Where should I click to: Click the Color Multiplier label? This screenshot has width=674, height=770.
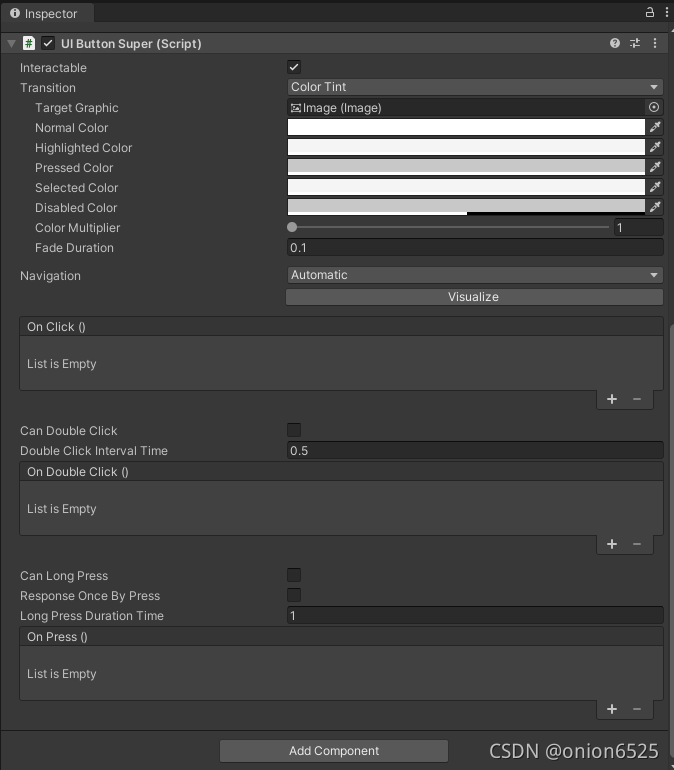click(78, 227)
